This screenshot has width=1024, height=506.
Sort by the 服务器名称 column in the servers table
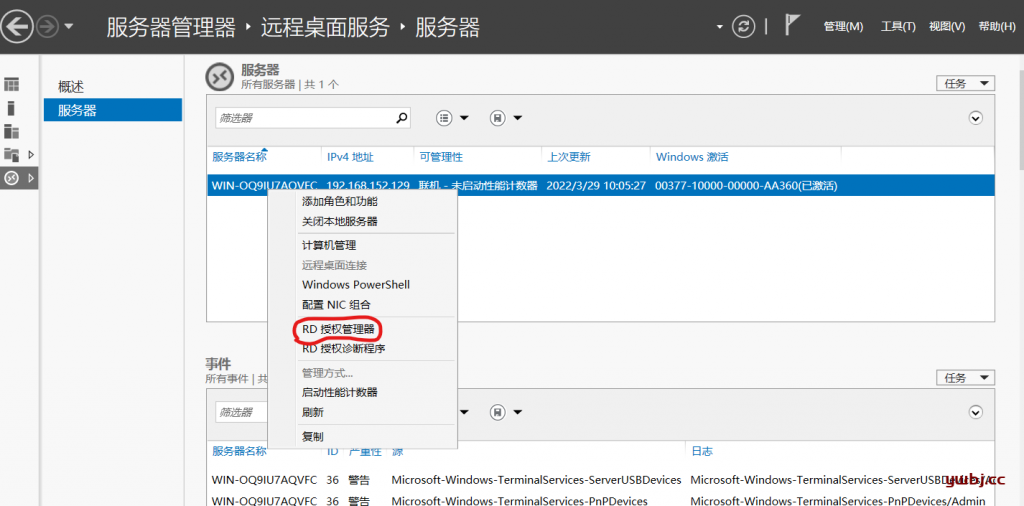[x=239, y=157]
